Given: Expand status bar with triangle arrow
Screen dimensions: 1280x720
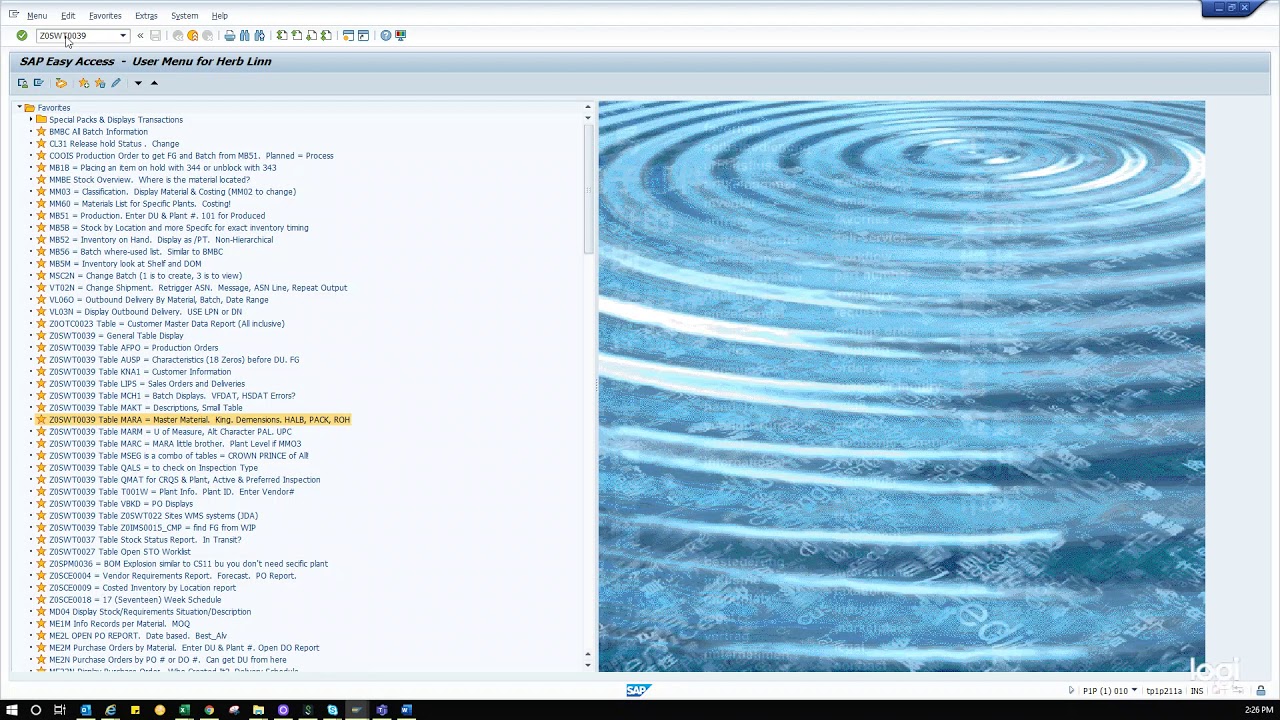Looking at the screenshot, I should coord(1071,691).
